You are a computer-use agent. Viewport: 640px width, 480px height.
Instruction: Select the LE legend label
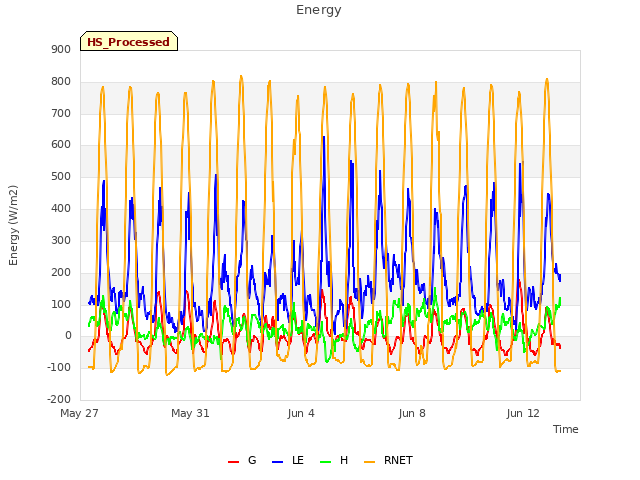click(x=298, y=460)
